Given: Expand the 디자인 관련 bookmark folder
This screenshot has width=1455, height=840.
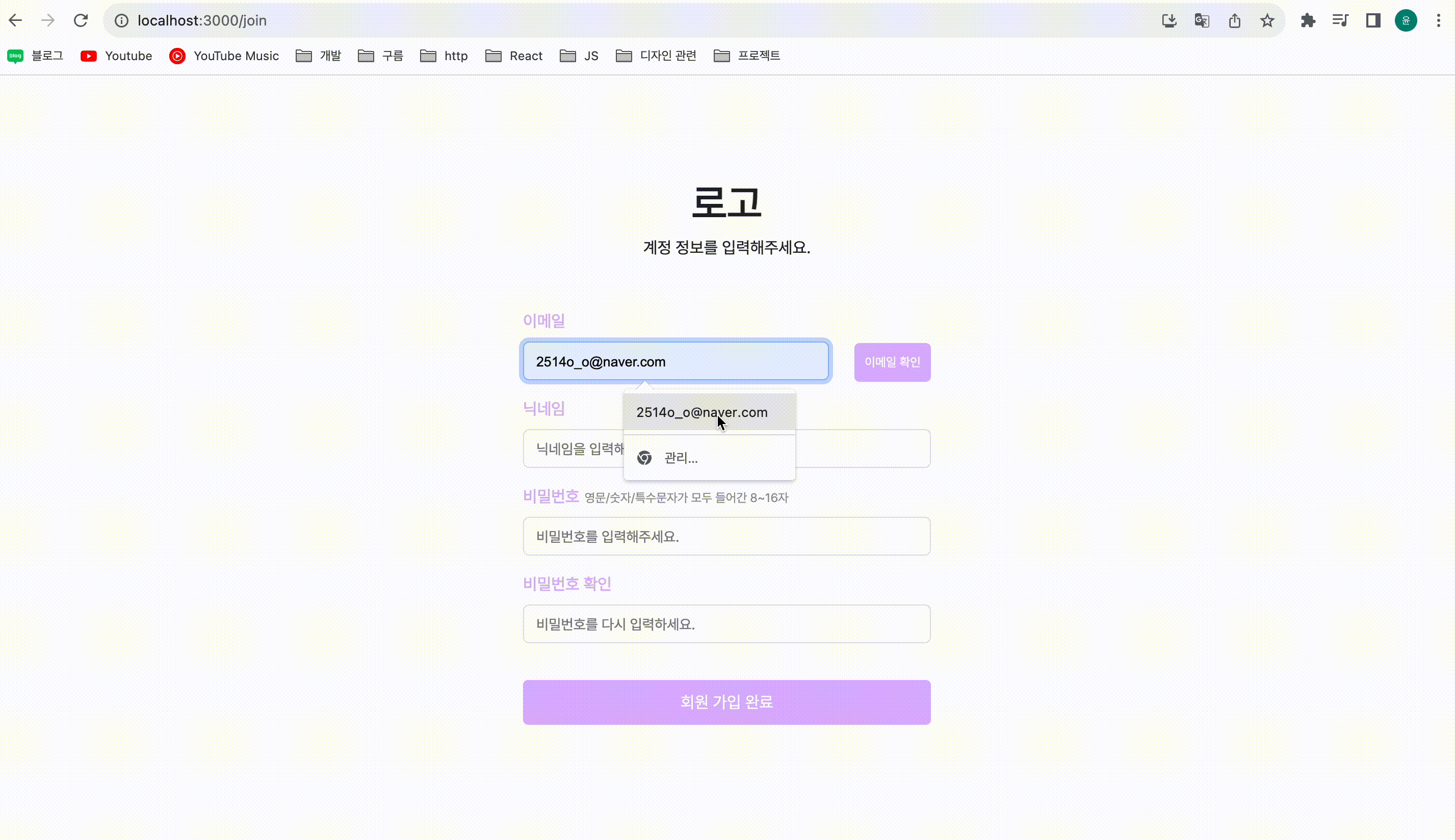Looking at the screenshot, I should 656,56.
